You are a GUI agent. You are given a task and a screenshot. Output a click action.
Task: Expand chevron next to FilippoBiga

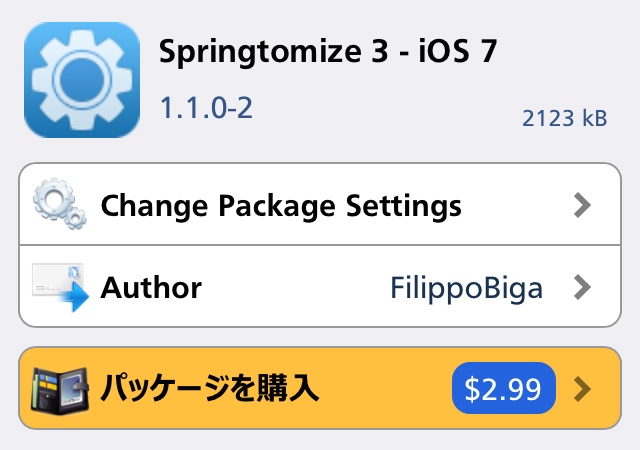pyautogui.click(x=582, y=287)
